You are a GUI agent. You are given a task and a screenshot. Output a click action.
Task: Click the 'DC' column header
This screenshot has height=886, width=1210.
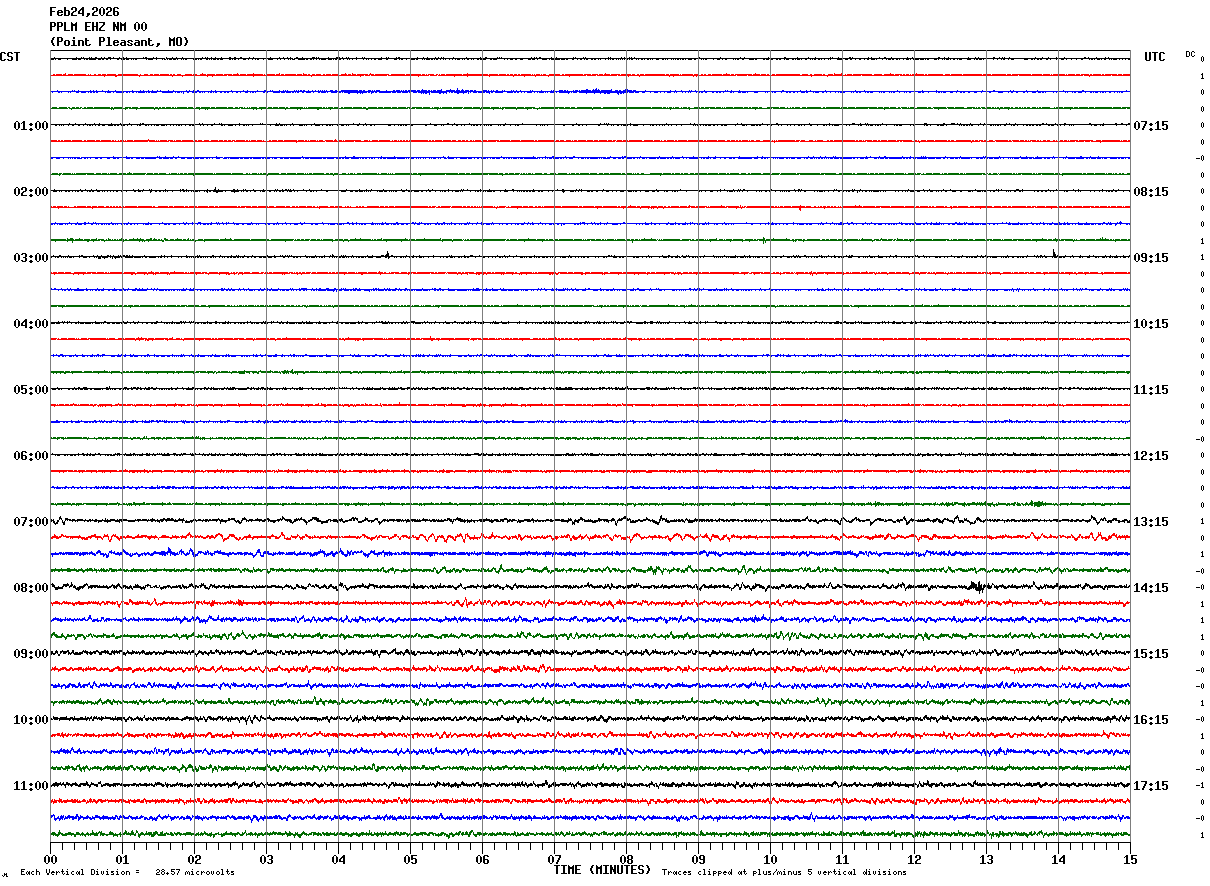[x=1190, y=54]
